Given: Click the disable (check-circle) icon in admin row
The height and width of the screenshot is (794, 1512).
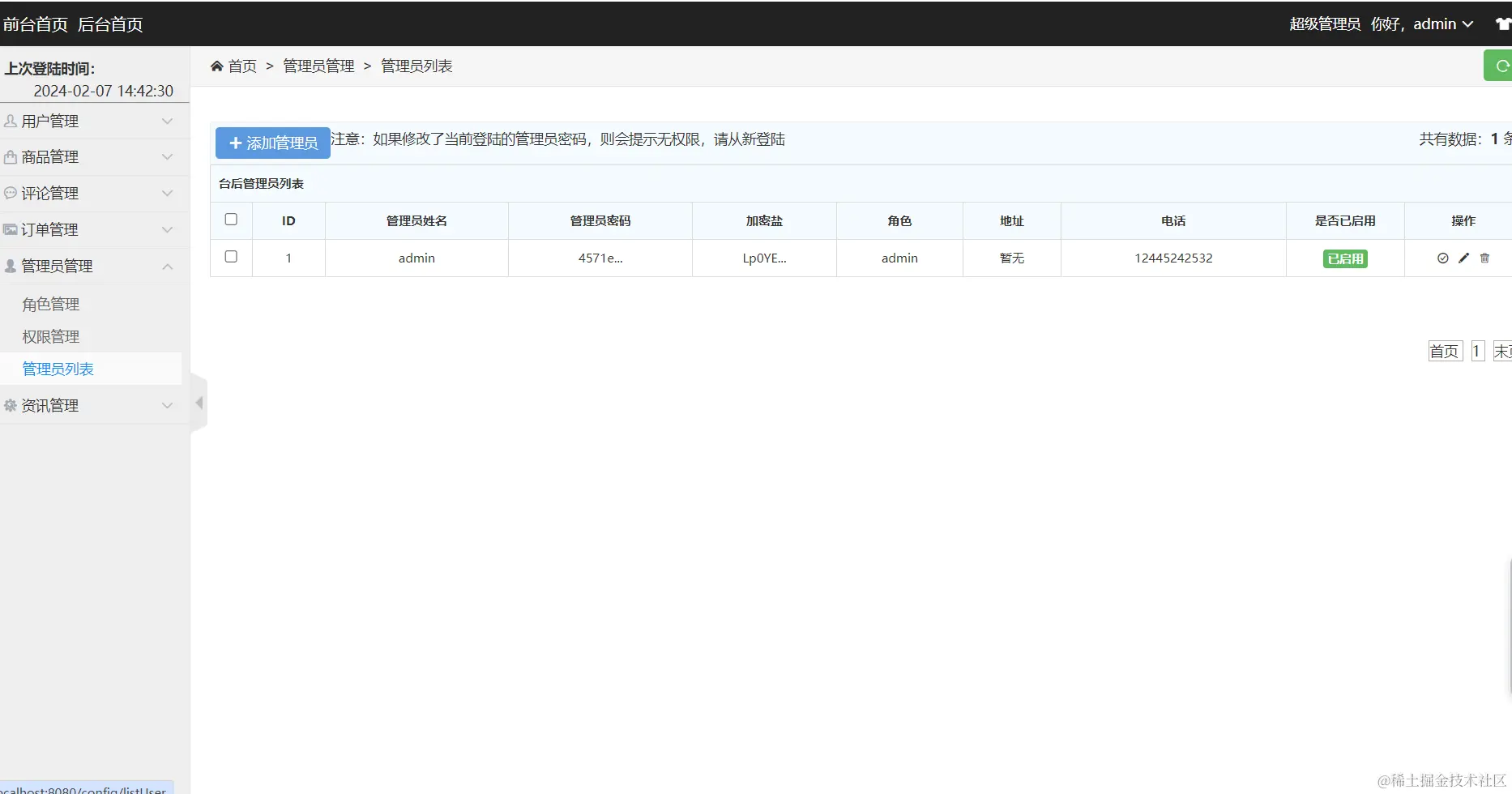Looking at the screenshot, I should [x=1442, y=258].
